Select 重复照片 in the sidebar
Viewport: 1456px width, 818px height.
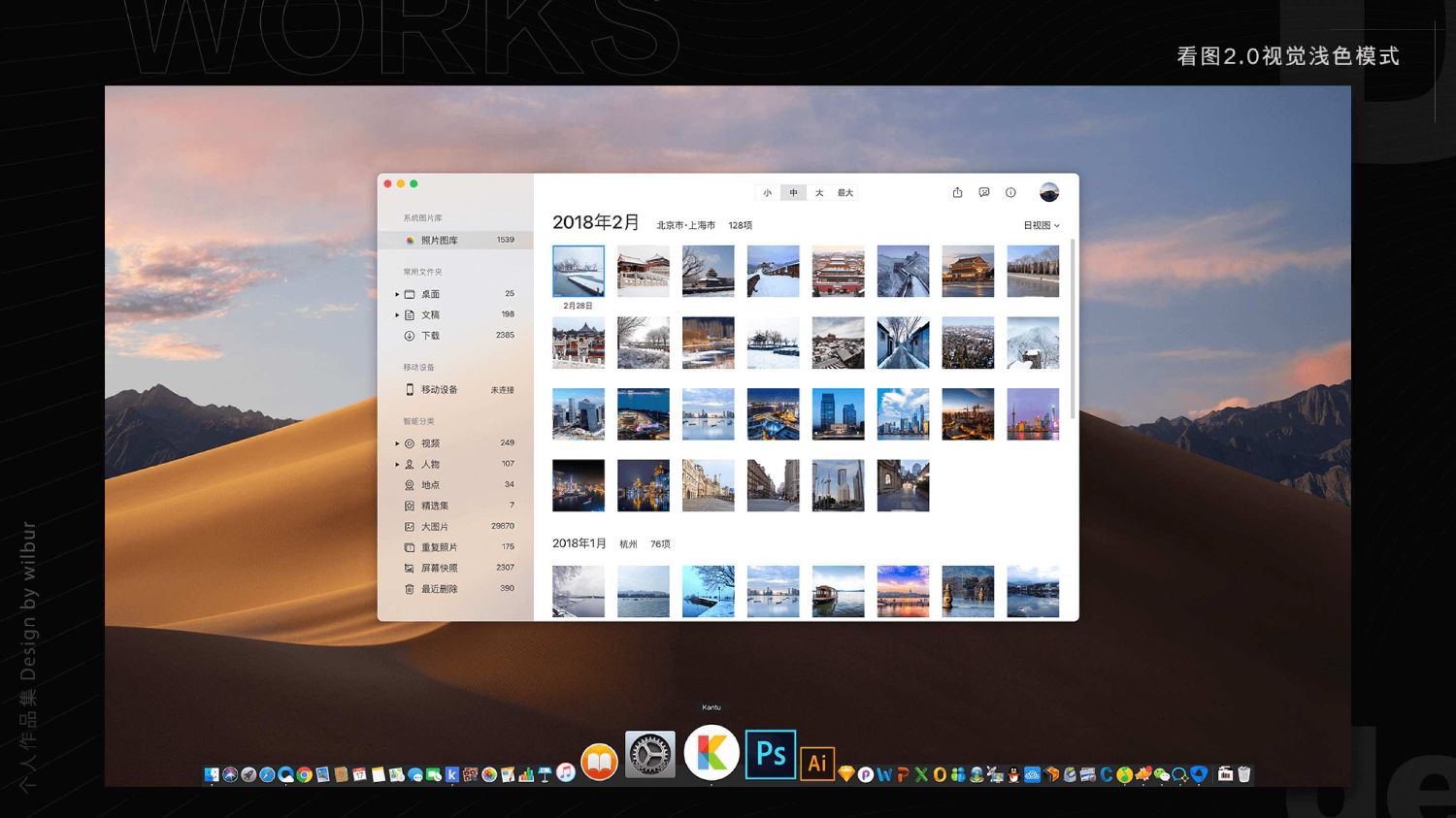(x=439, y=547)
